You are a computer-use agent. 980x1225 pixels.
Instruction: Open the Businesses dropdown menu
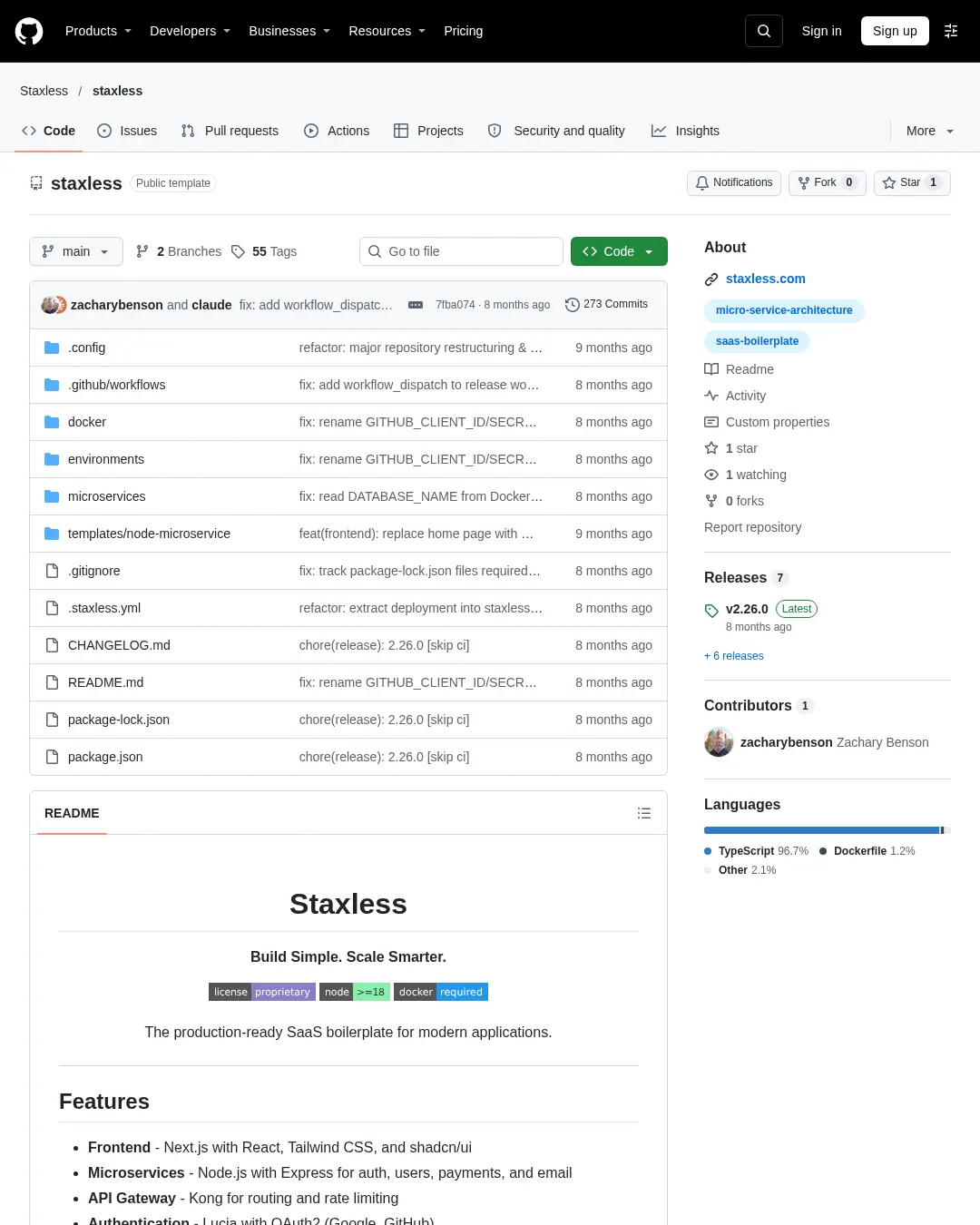click(x=289, y=31)
